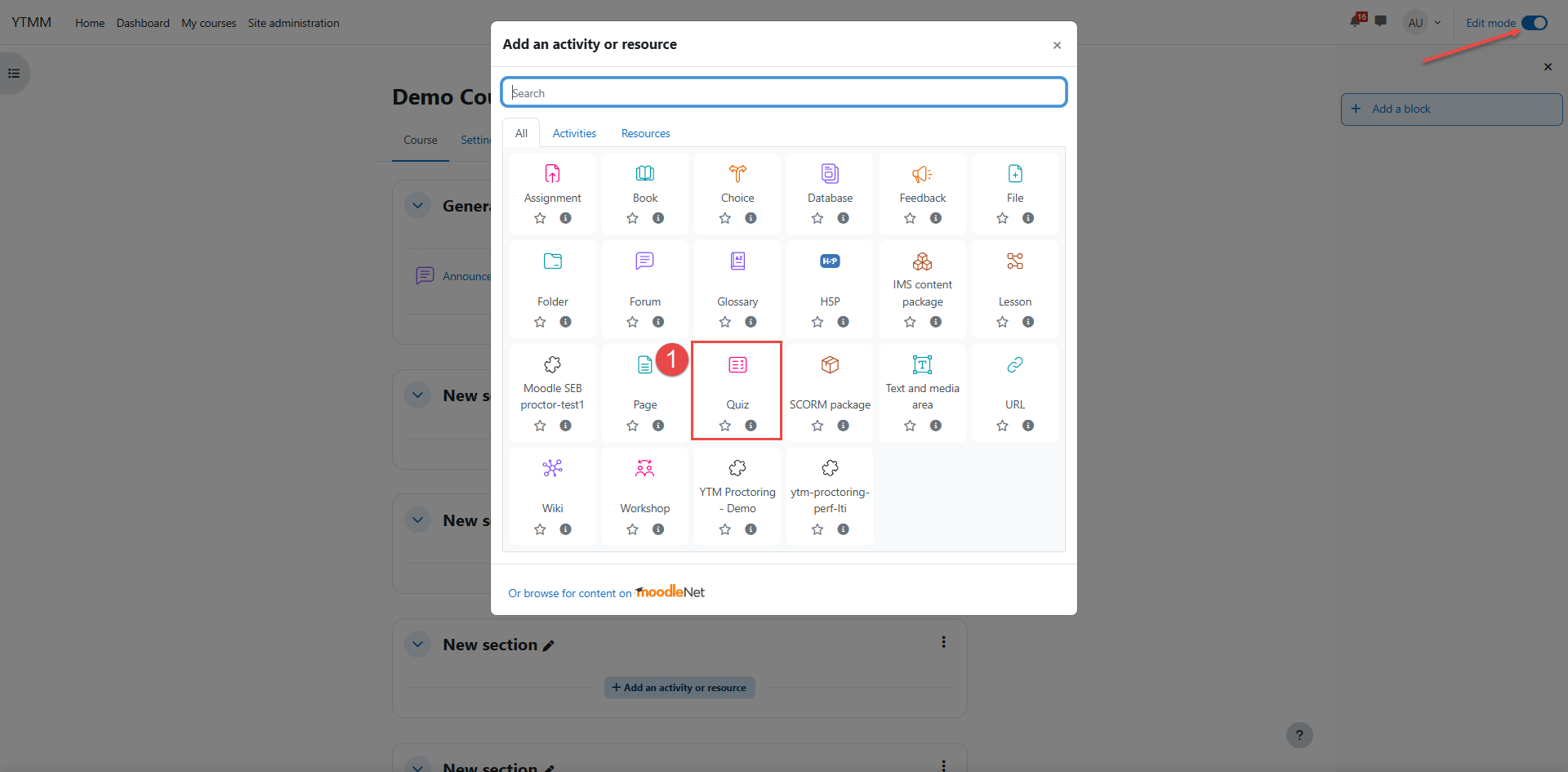This screenshot has height=772, width=1568.
Task: Star the Book resource as favourite
Action: (632, 218)
